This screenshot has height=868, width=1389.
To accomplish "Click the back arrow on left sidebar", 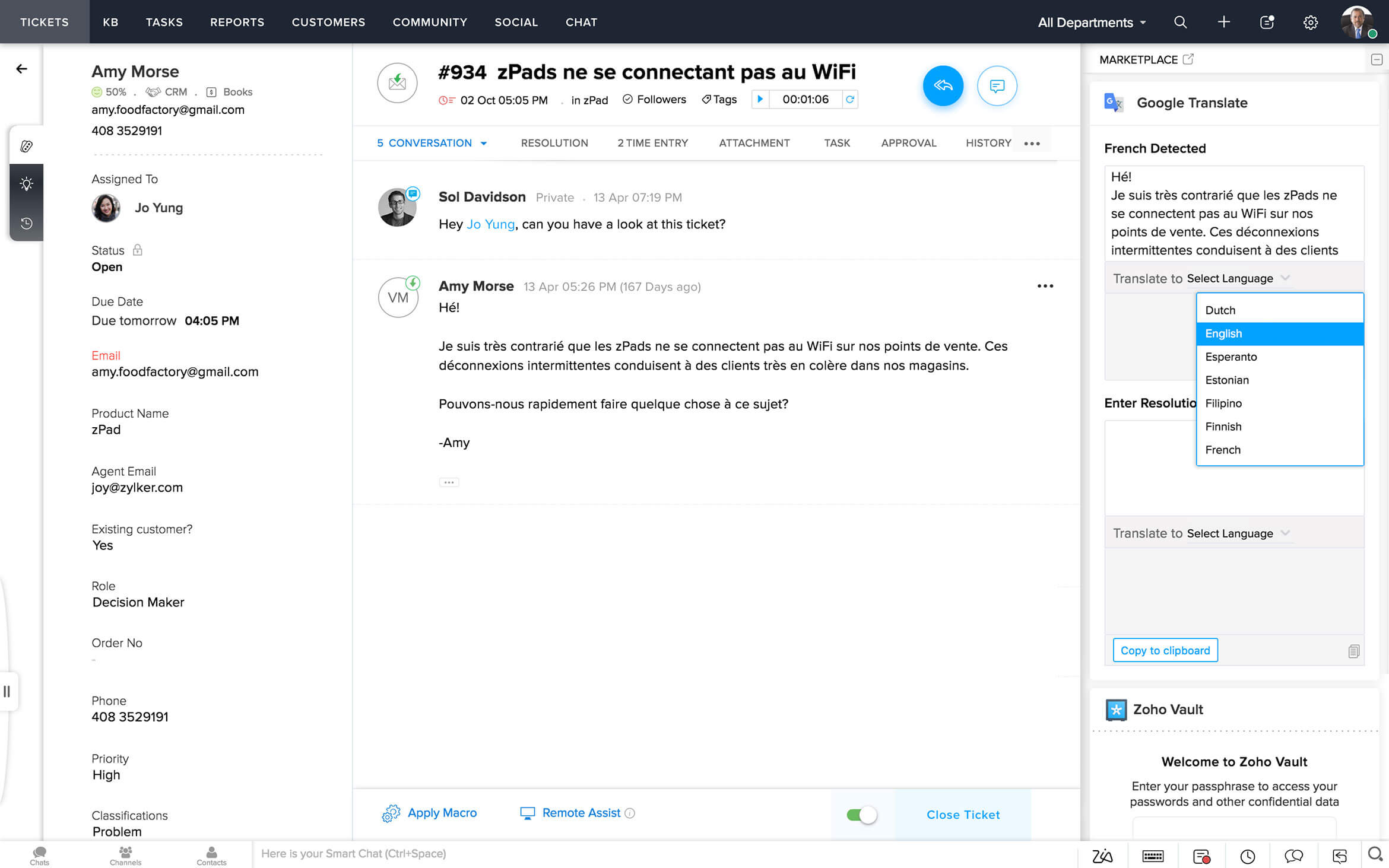I will [21, 69].
